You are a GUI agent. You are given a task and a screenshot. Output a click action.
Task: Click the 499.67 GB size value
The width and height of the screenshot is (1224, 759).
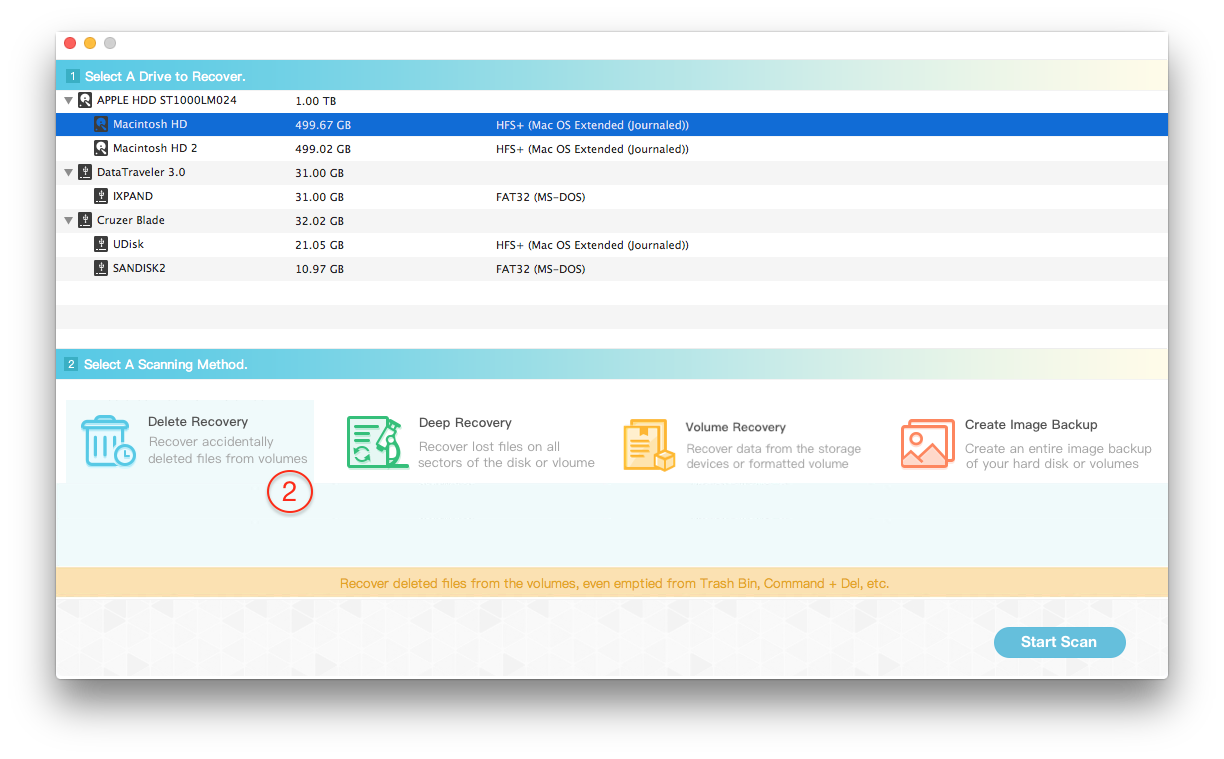click(323, 125)
